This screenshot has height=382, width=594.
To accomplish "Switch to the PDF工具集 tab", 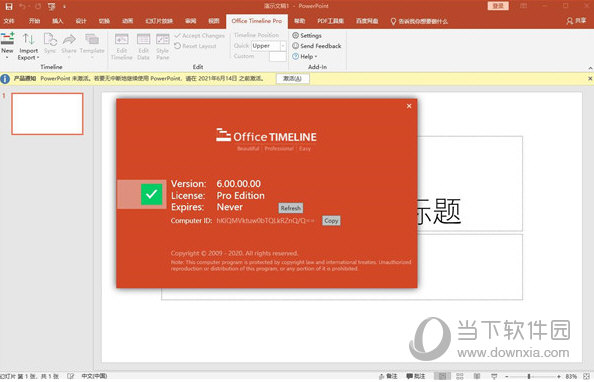I will [330, 21].
